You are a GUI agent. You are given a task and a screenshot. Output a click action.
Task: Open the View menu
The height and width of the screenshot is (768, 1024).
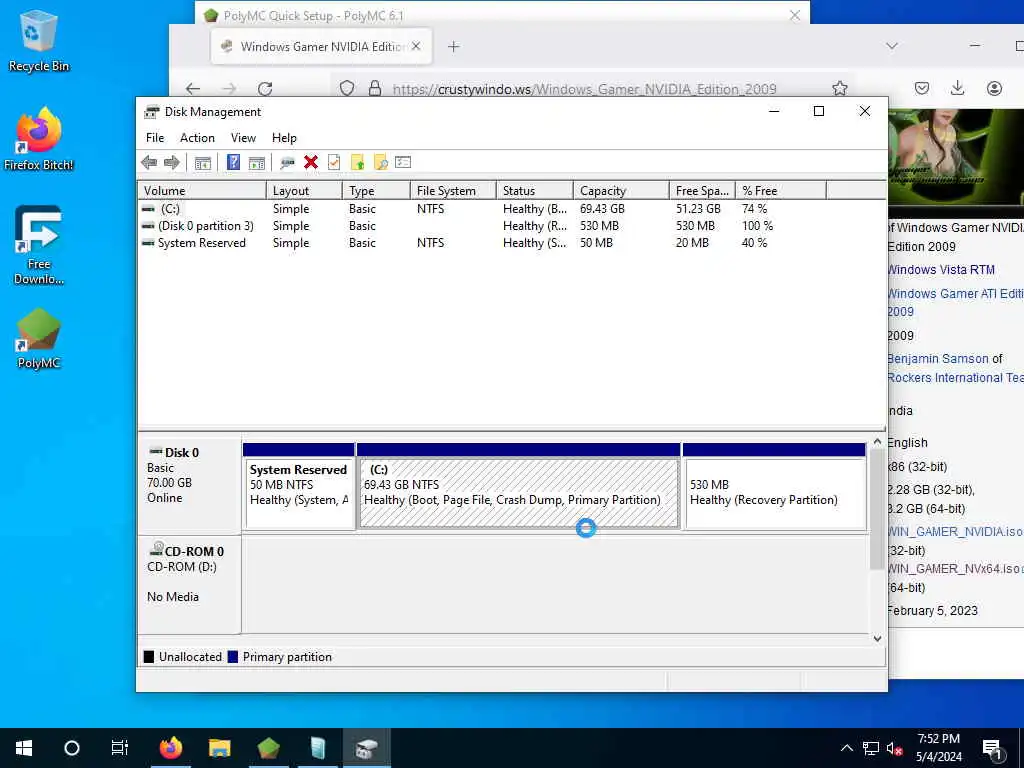(x=243, y=138)
